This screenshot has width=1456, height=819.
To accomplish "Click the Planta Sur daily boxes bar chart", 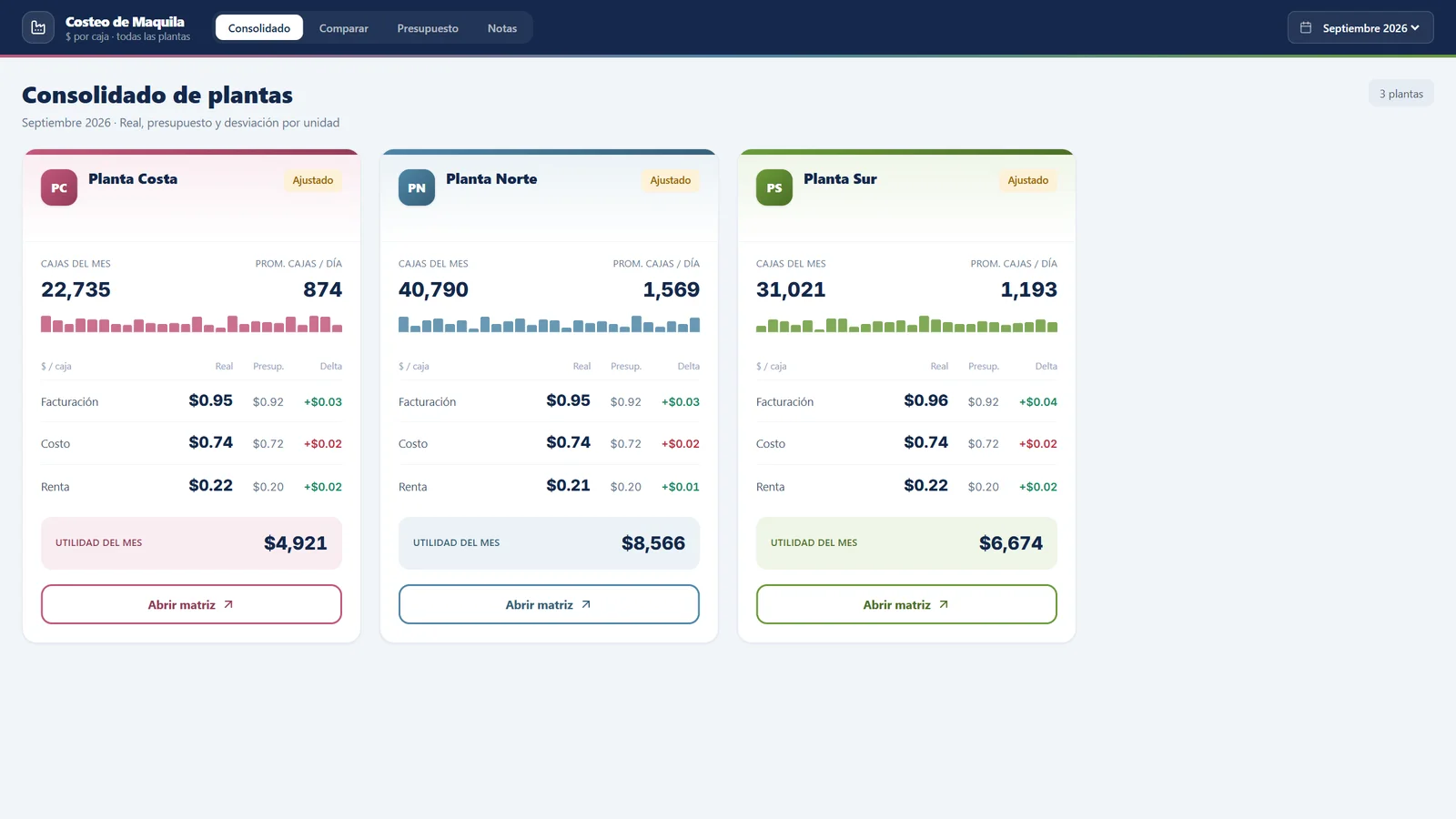I will 906,324.
